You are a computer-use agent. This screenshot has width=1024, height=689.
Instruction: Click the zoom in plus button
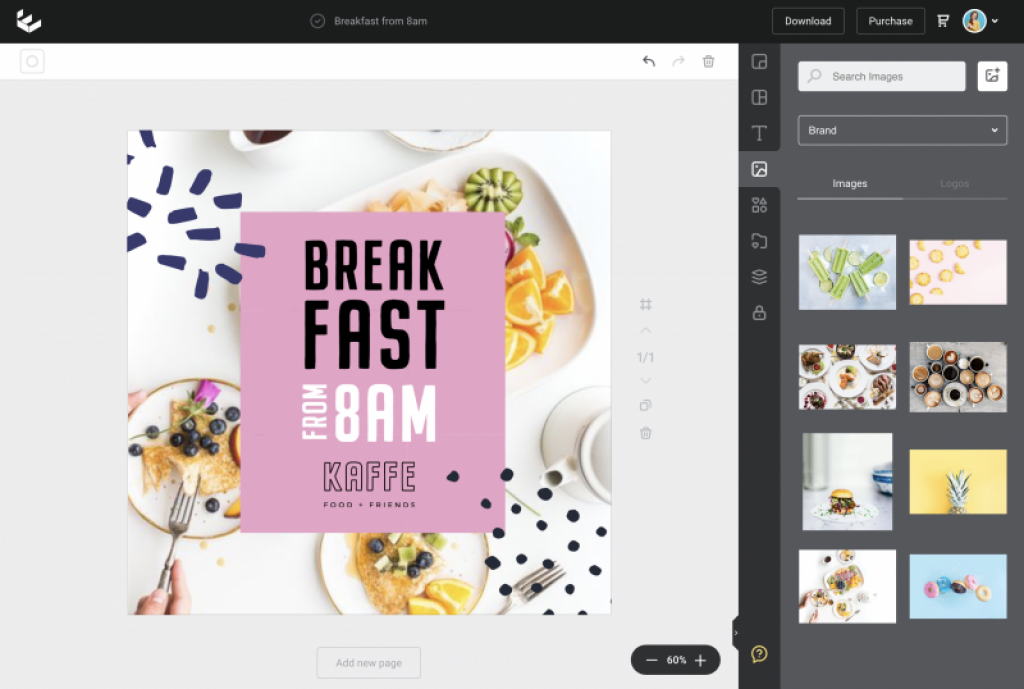[x=700, y=660]
